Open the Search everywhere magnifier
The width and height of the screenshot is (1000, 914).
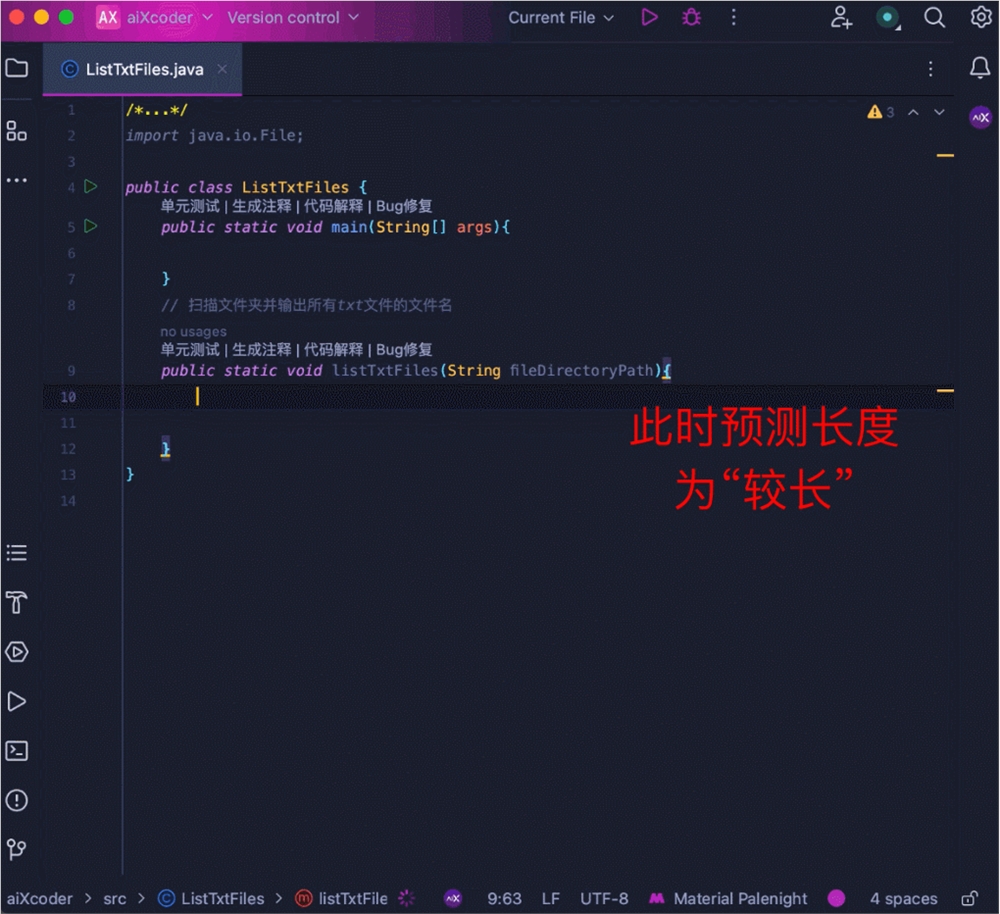(934, 17)
